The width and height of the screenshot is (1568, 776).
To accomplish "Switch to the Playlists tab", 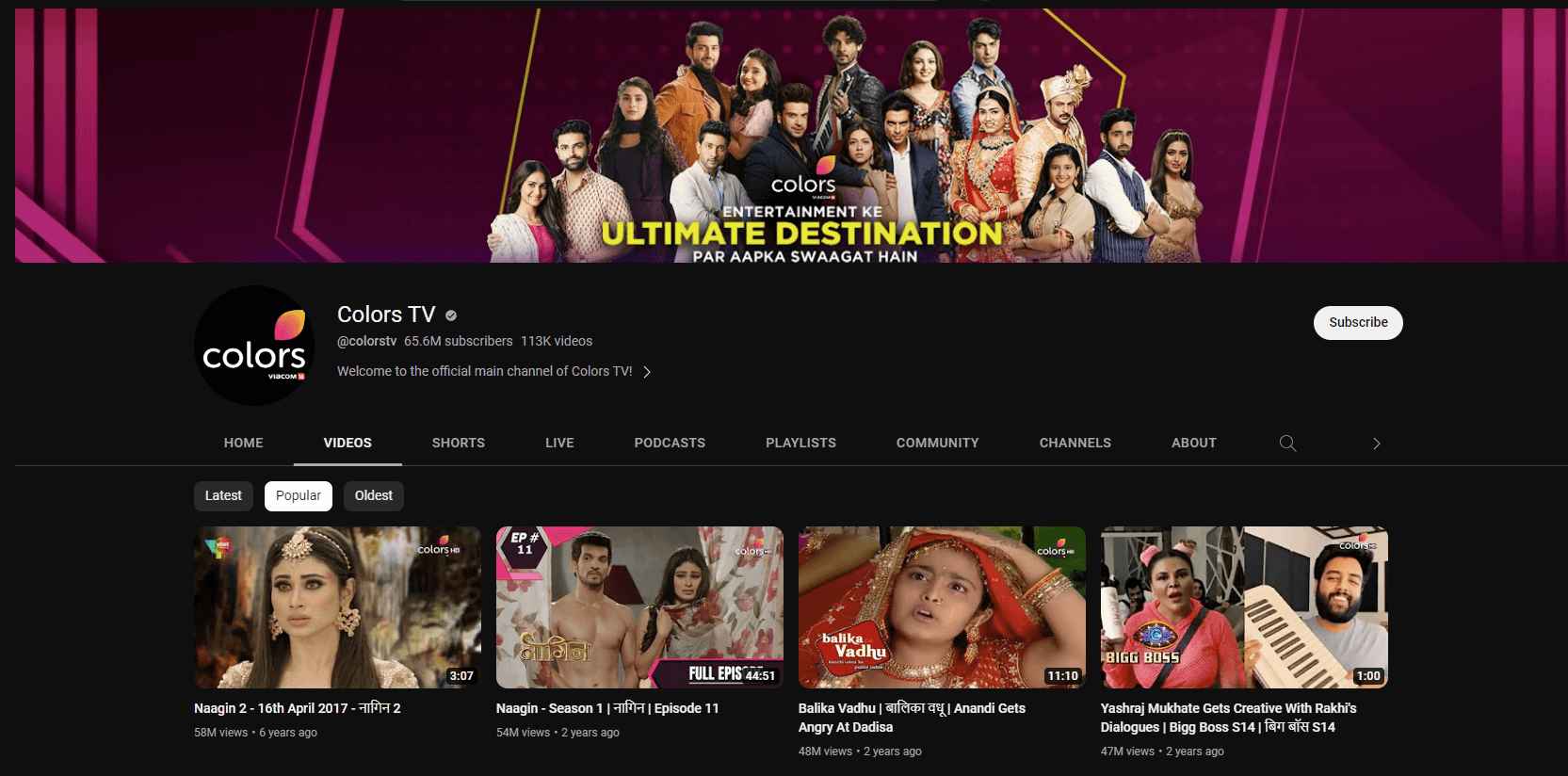I will pos(800,443).
